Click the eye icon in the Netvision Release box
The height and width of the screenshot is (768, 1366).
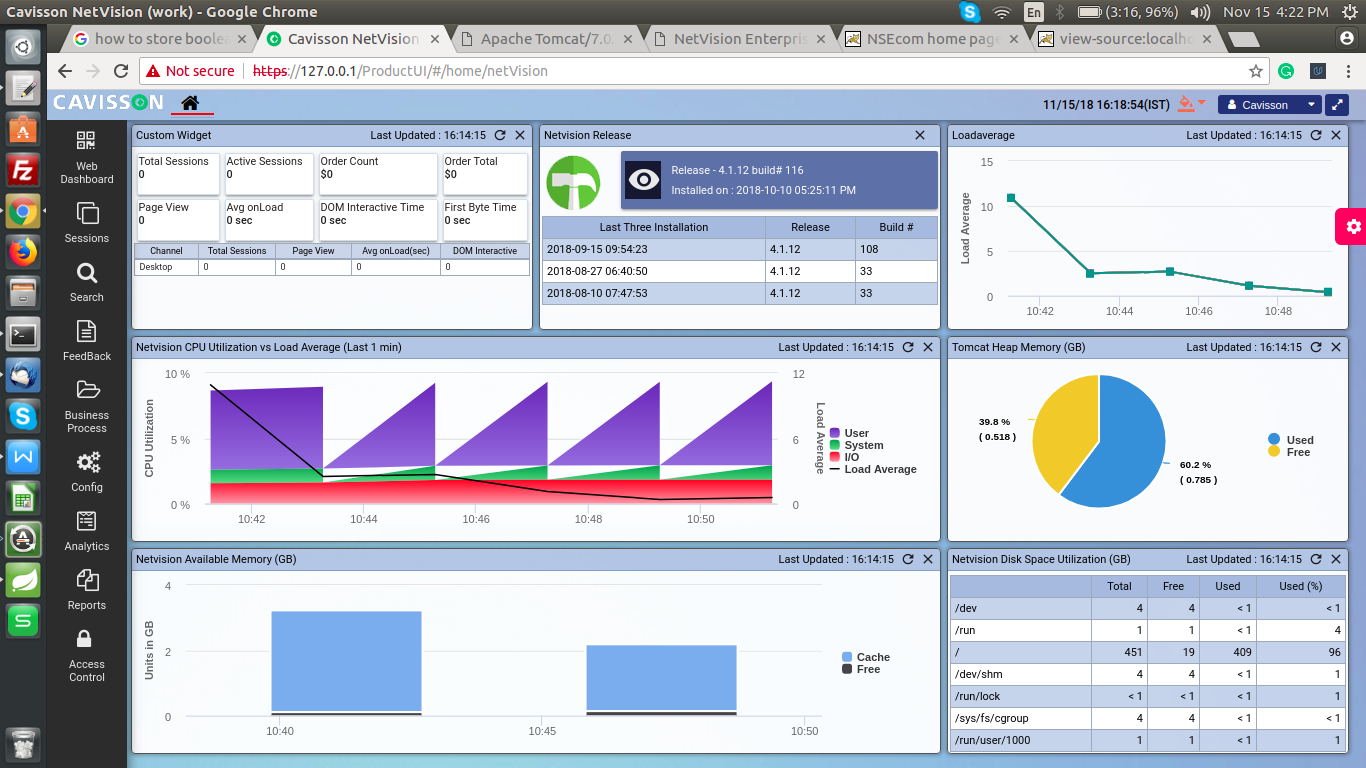(x=643, y=180)
